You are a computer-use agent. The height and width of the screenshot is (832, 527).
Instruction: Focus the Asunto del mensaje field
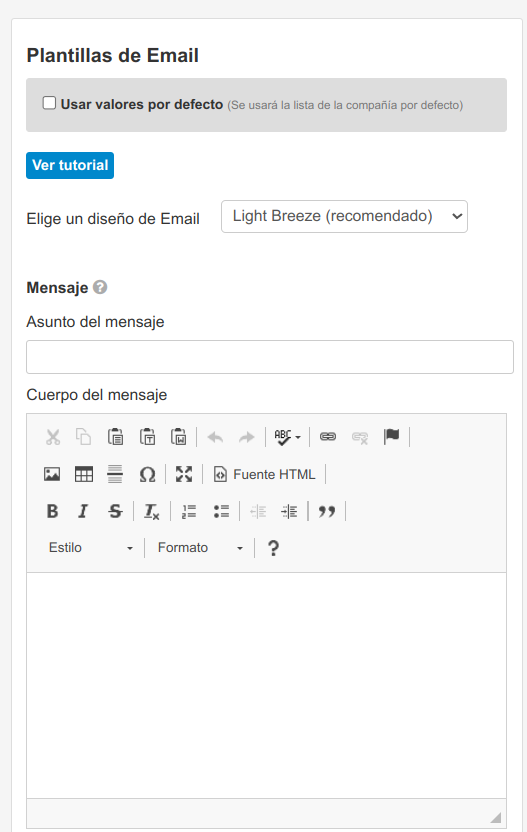point(270,357)
